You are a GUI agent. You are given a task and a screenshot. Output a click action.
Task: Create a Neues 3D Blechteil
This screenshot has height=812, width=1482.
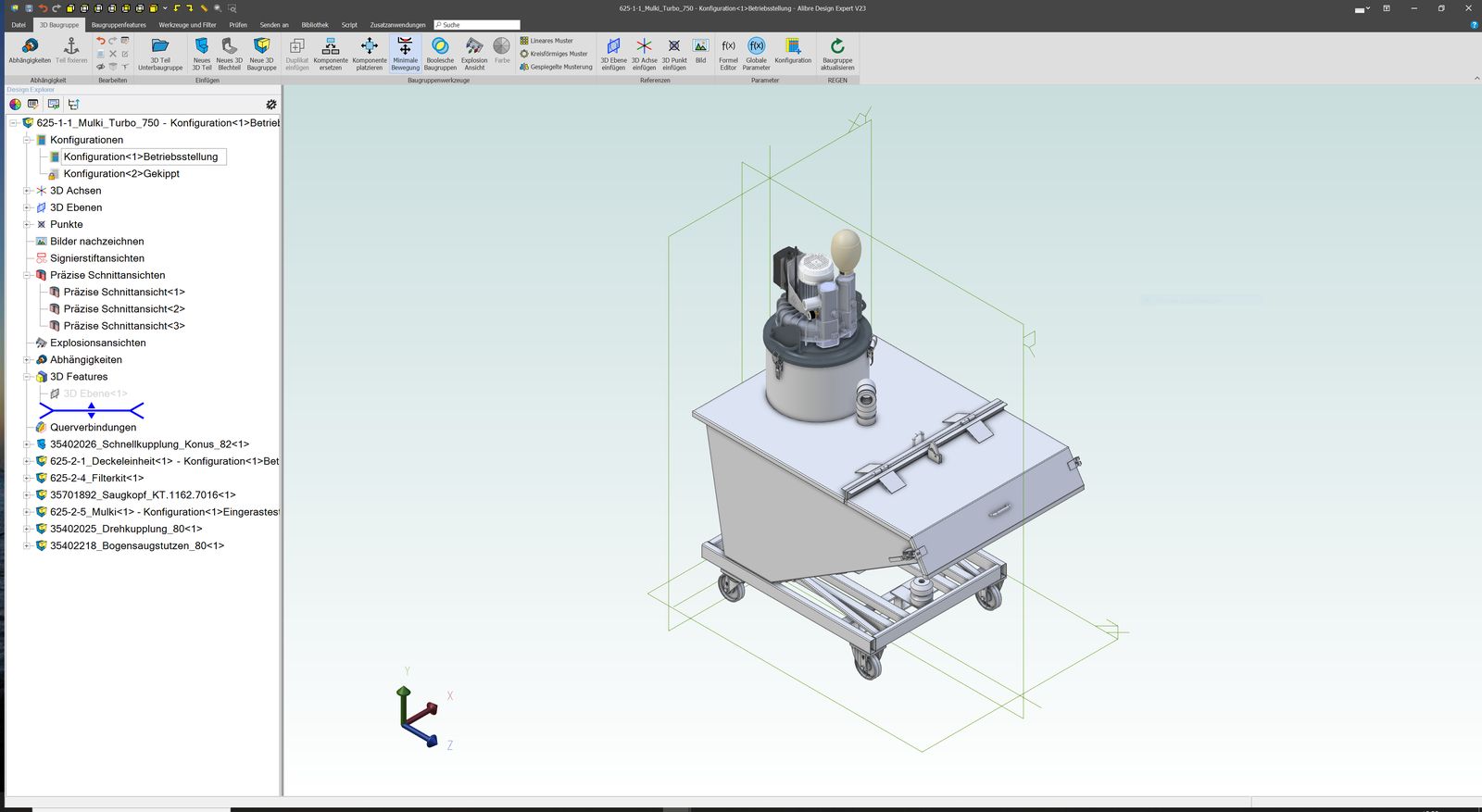coord(229,53)
